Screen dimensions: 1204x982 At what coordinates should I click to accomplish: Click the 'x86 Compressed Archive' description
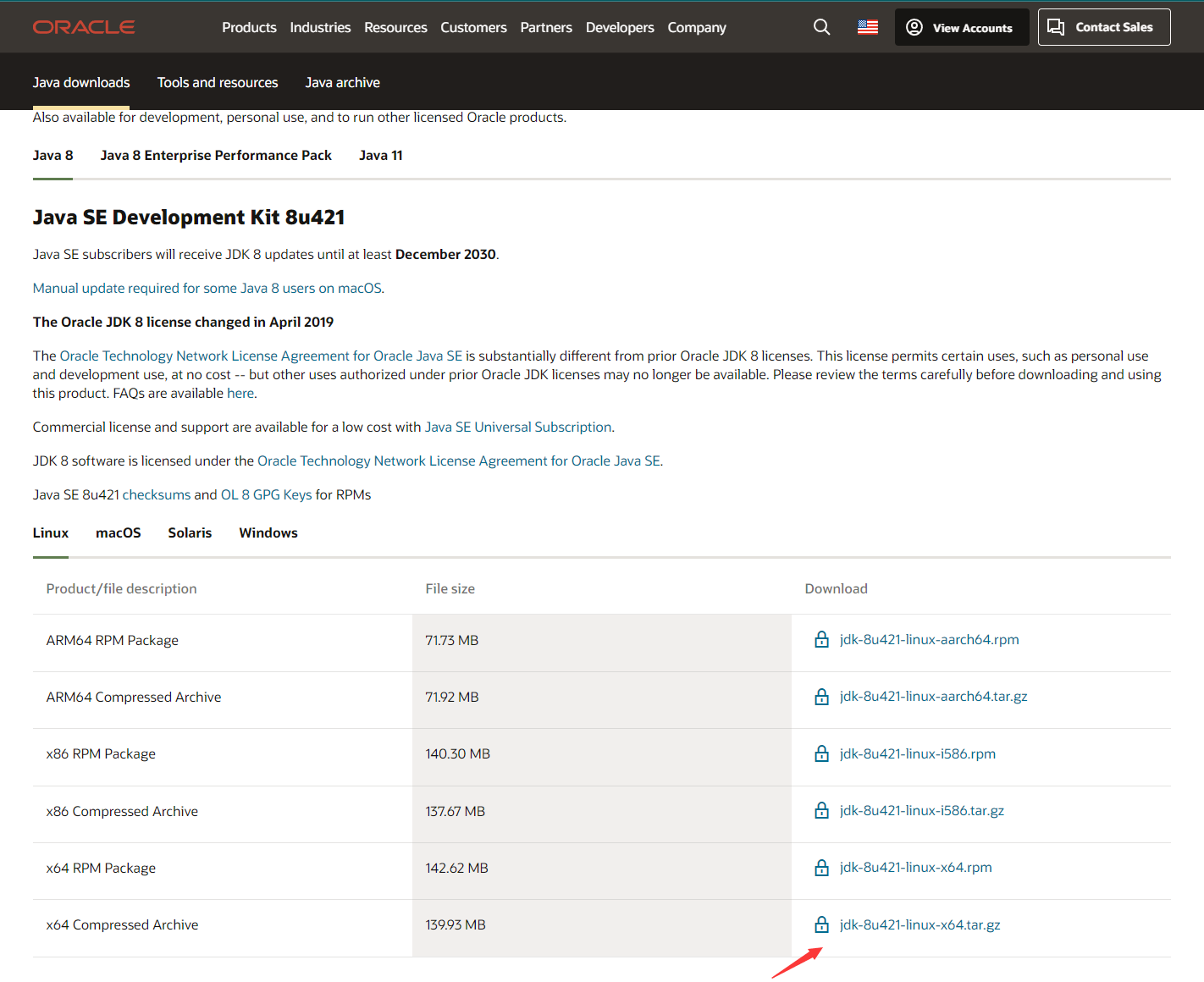click(x=122, y=811)
